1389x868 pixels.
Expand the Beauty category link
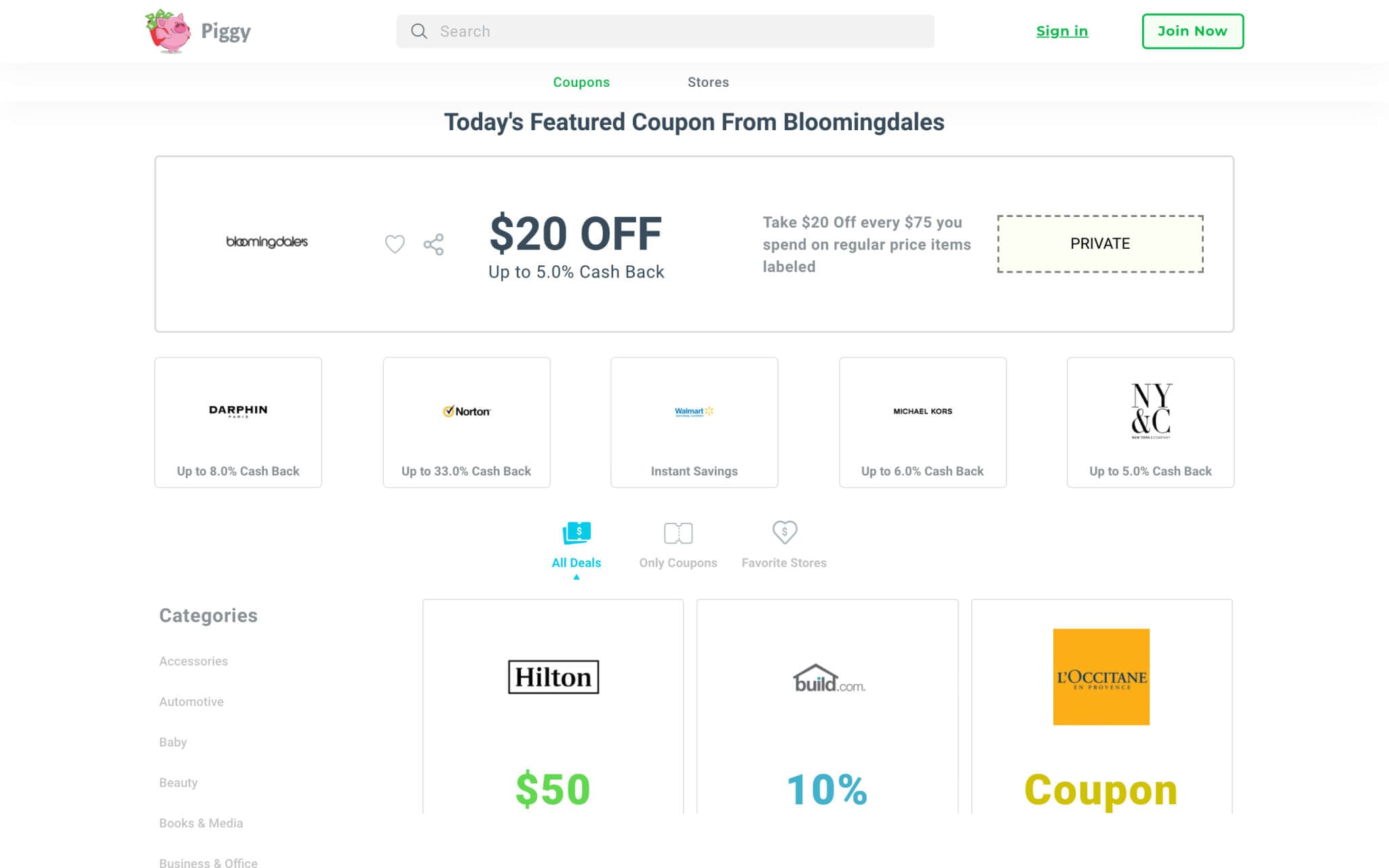[177, 782]
